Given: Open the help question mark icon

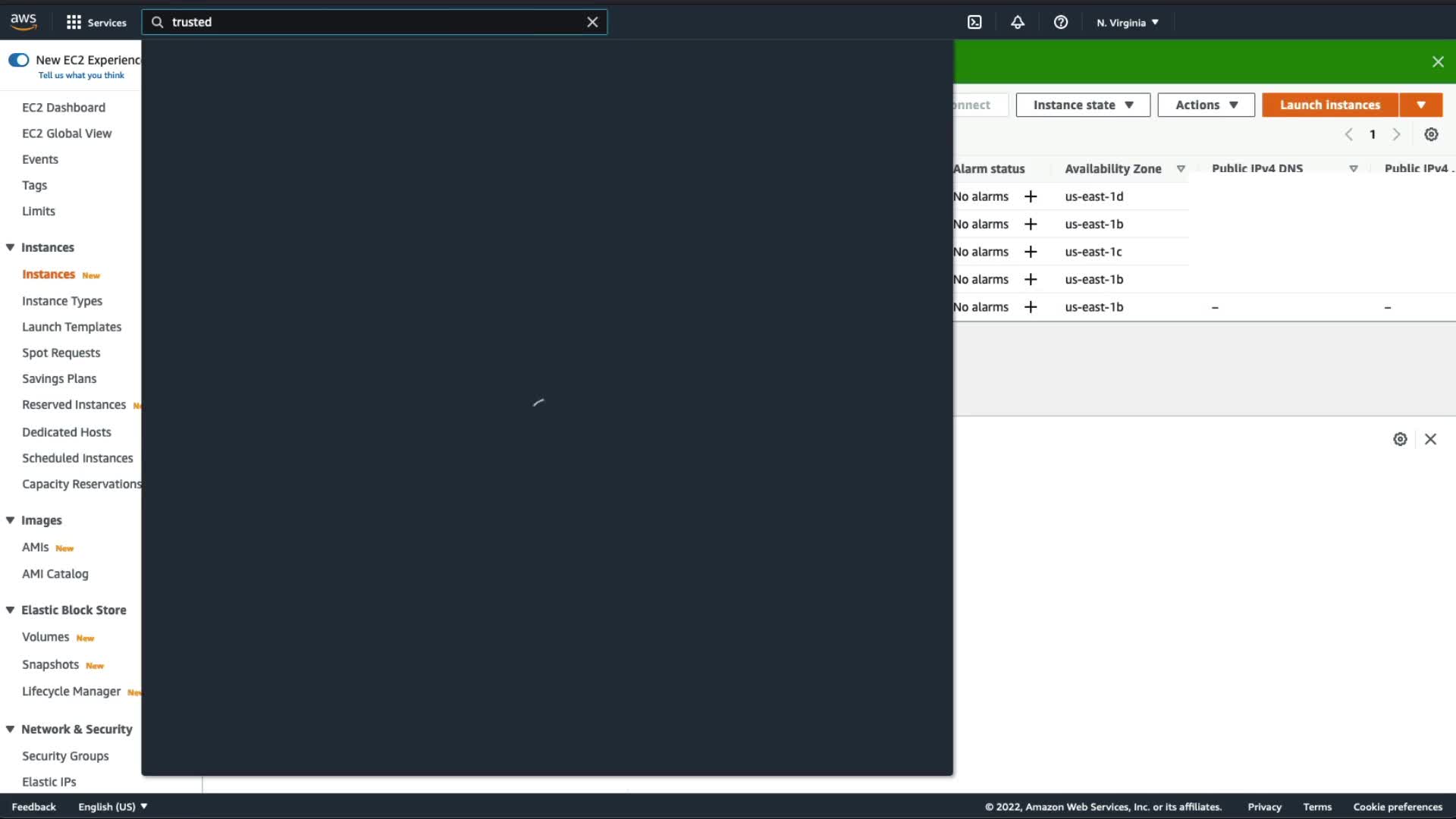Looking at the screenshot, I should (1061, 22).
